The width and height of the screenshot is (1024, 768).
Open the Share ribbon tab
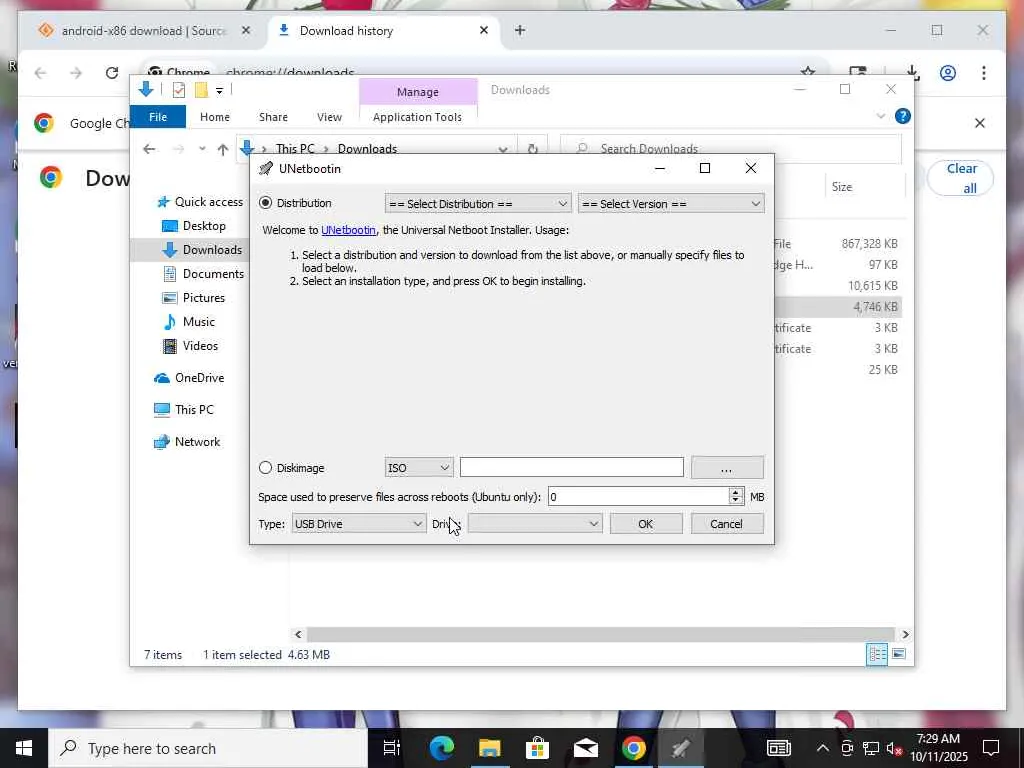pyautogui.click(x=273, y=117)
